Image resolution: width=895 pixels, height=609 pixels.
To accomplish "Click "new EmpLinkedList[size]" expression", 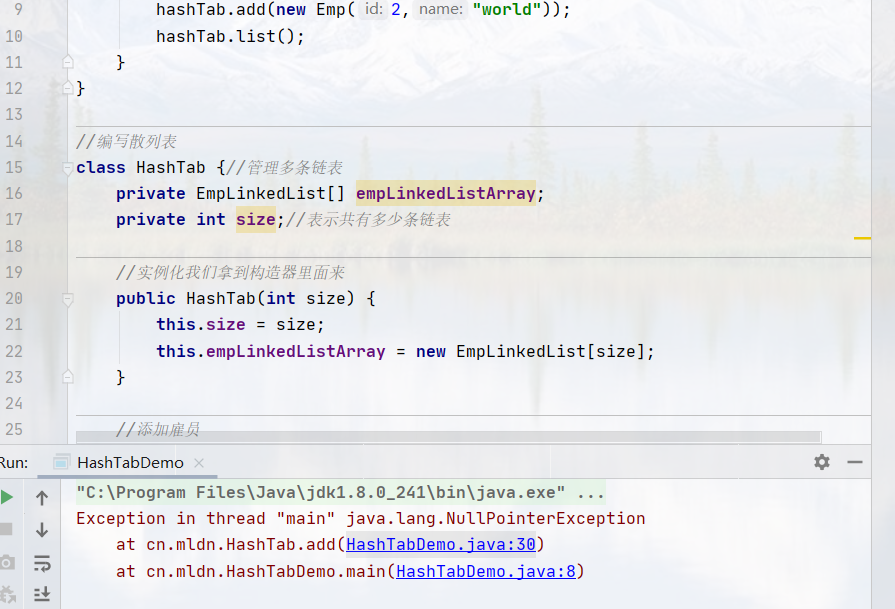I will (530, 352).
